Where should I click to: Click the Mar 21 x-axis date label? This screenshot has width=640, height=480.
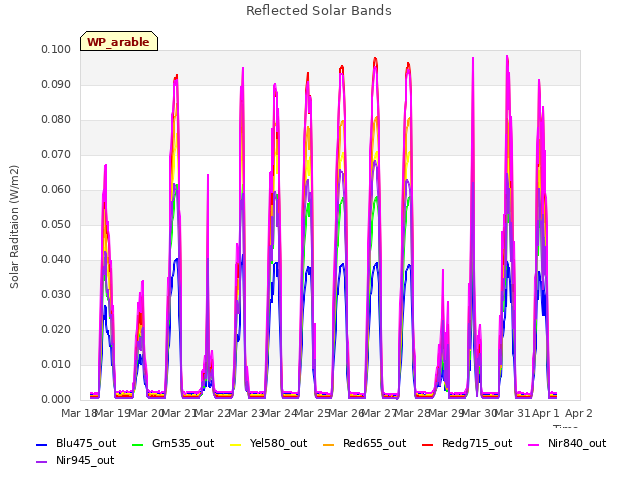(x=180, y=413)
